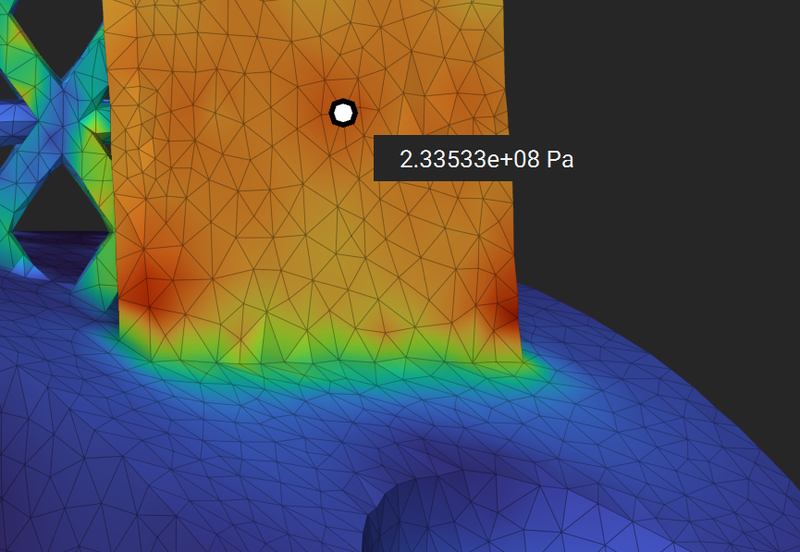Probe the top-left orange area of the column
The width and height of the screenshot is (800, 552).
point(150,40)
